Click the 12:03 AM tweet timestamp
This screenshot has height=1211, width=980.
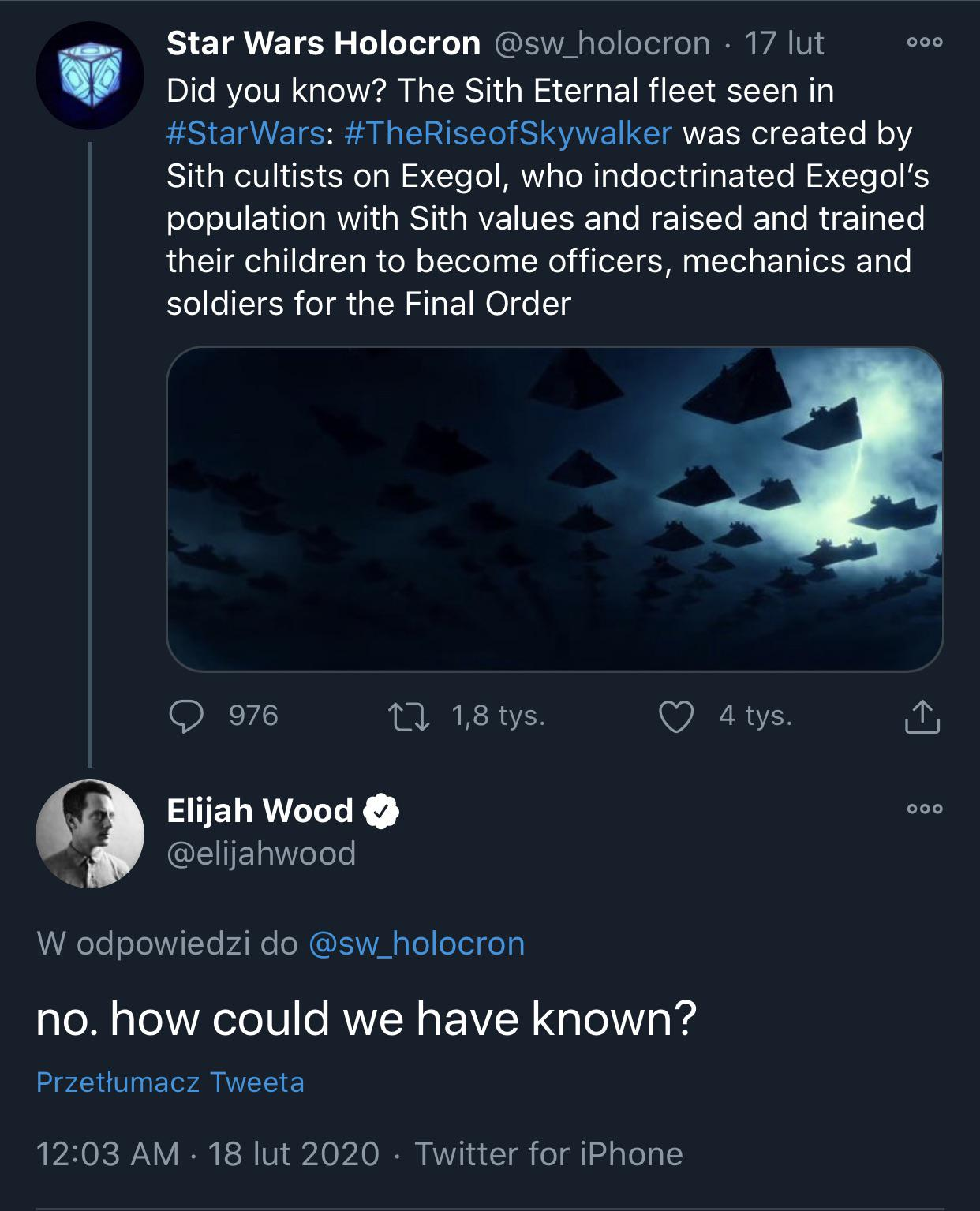(x=108, y=1153)
